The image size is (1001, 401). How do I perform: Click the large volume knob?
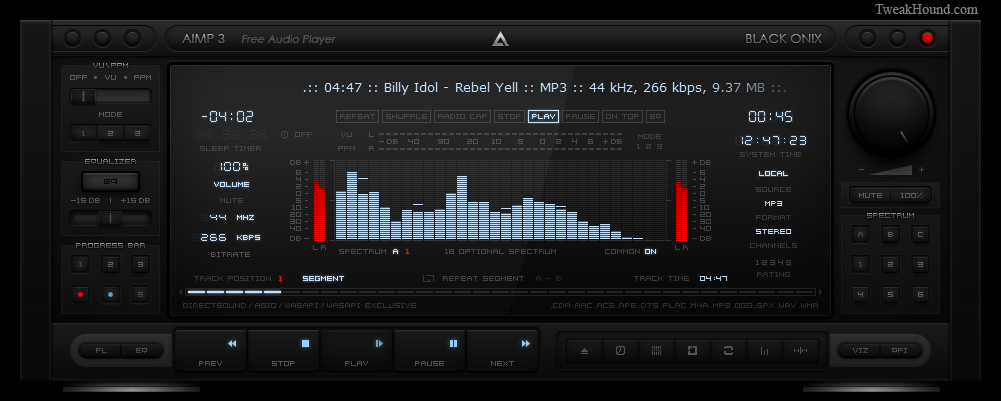[890, 114]
